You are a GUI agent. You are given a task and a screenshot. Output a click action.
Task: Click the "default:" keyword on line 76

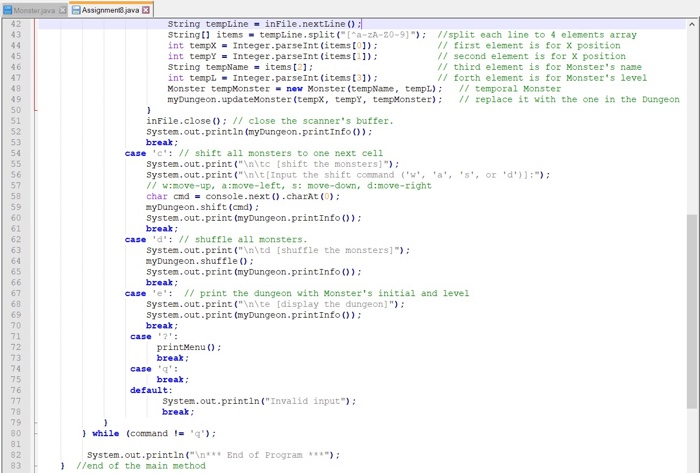[x=151, y=390]
